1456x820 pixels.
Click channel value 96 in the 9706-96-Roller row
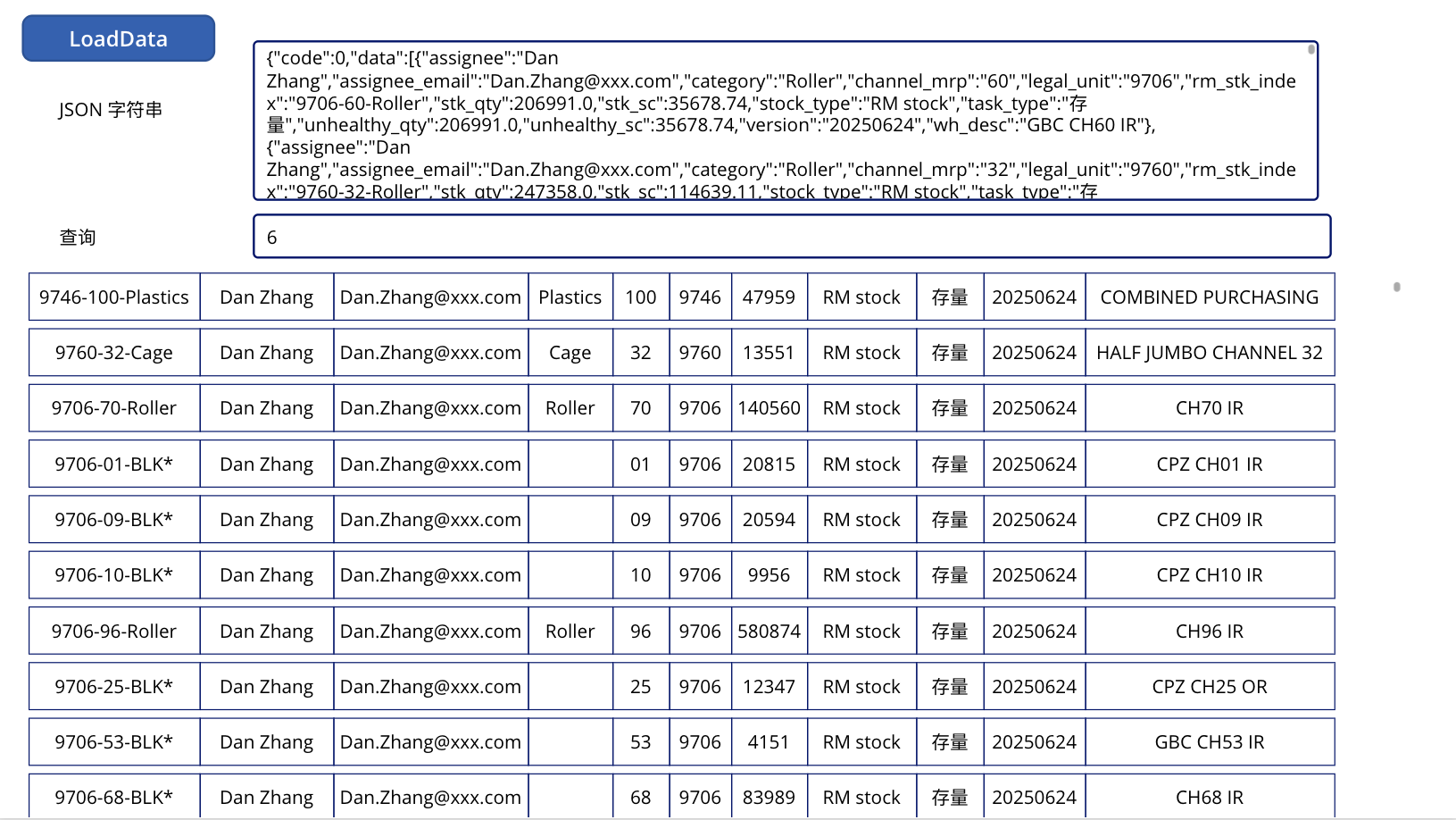pyautogui.click(x=641, y=632)
